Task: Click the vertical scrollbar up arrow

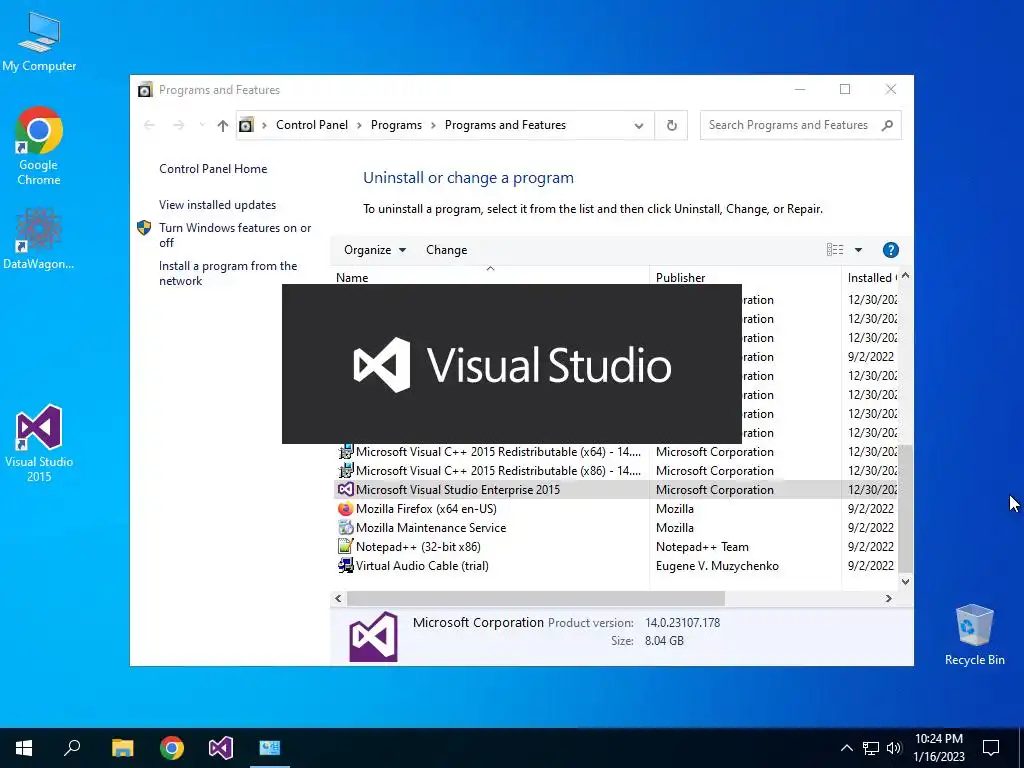Action: 905,276
